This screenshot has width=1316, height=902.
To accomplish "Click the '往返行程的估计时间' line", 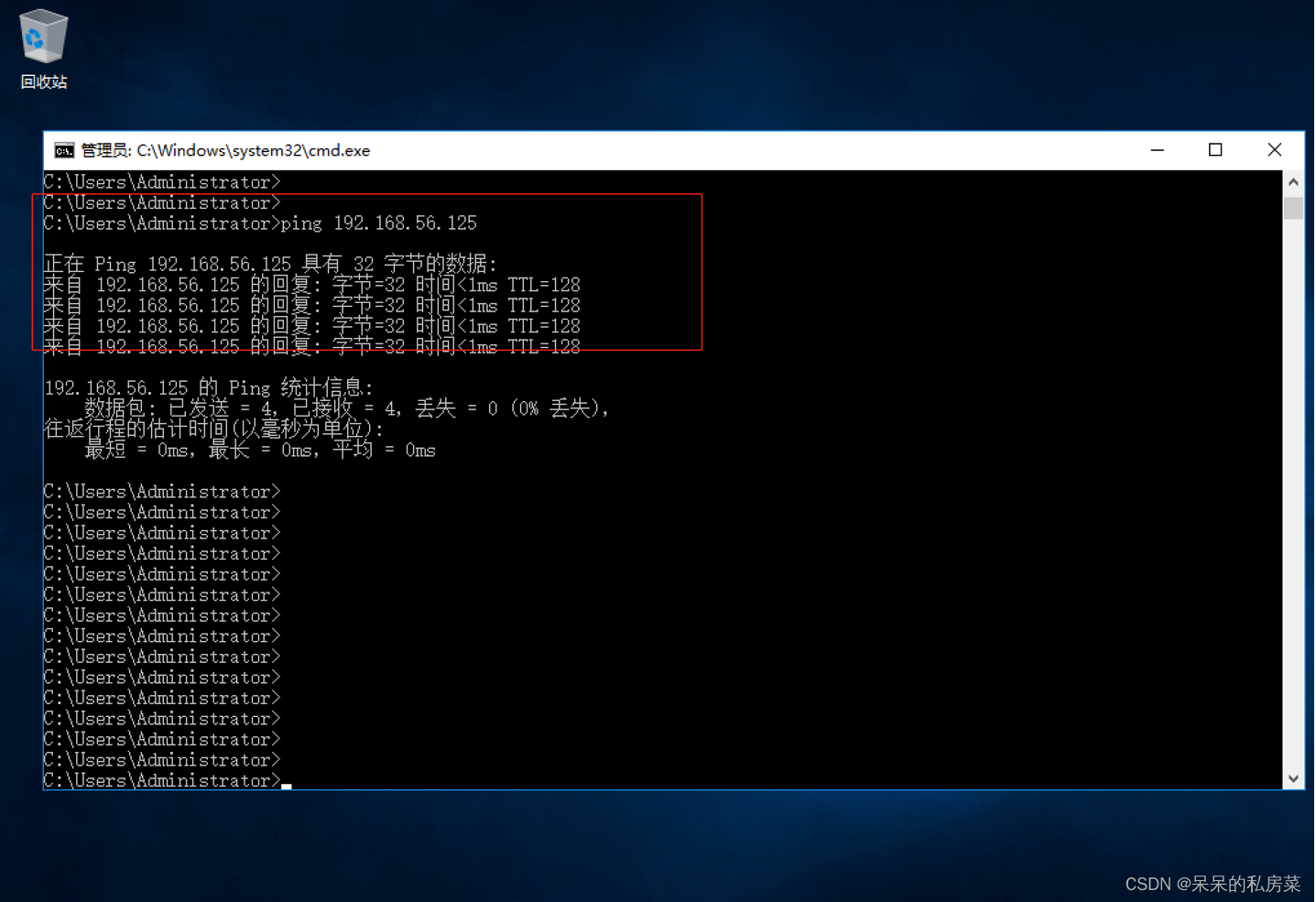I will (x=214, y=429).
